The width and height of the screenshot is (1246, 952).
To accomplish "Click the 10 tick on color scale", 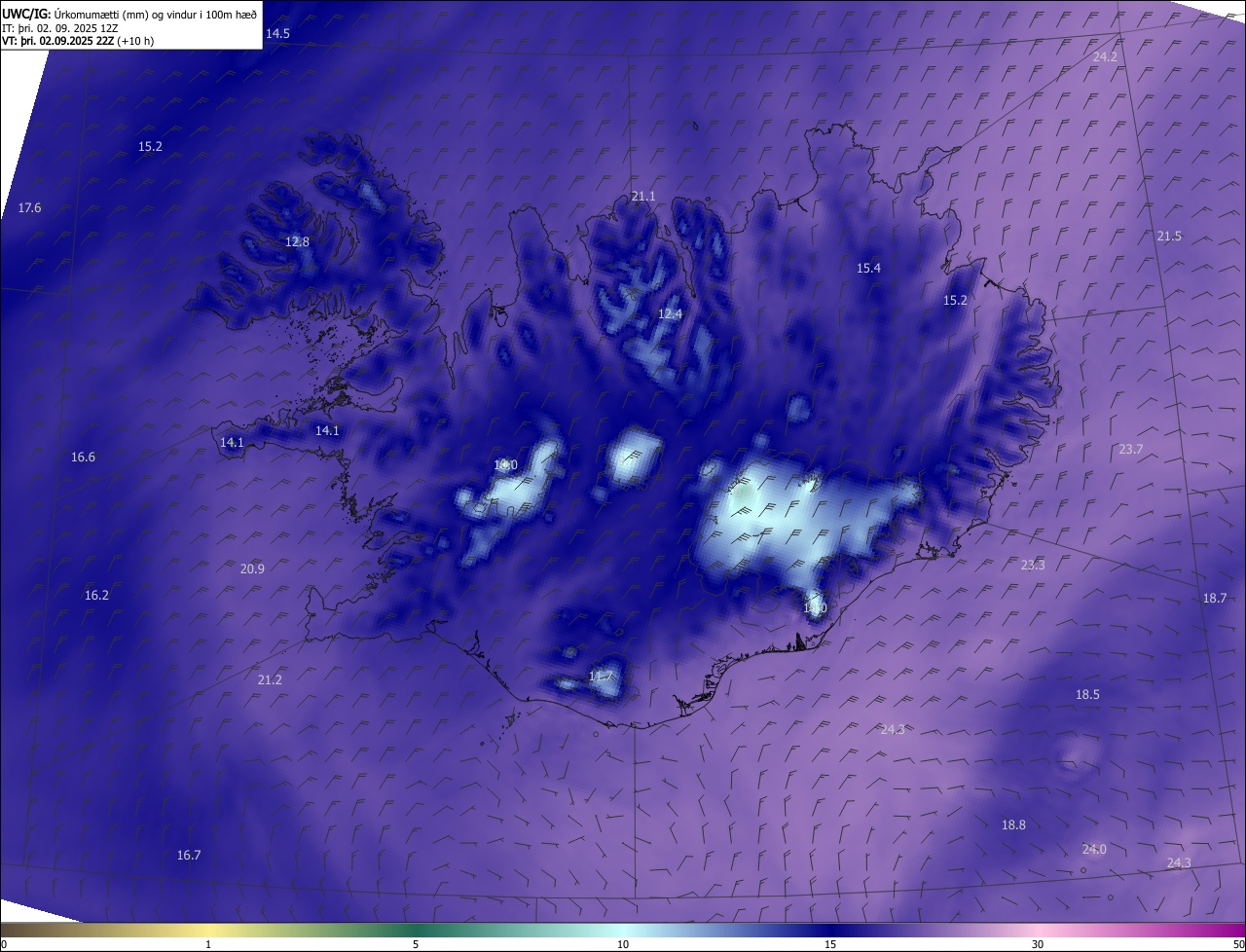I will (623, 945).
